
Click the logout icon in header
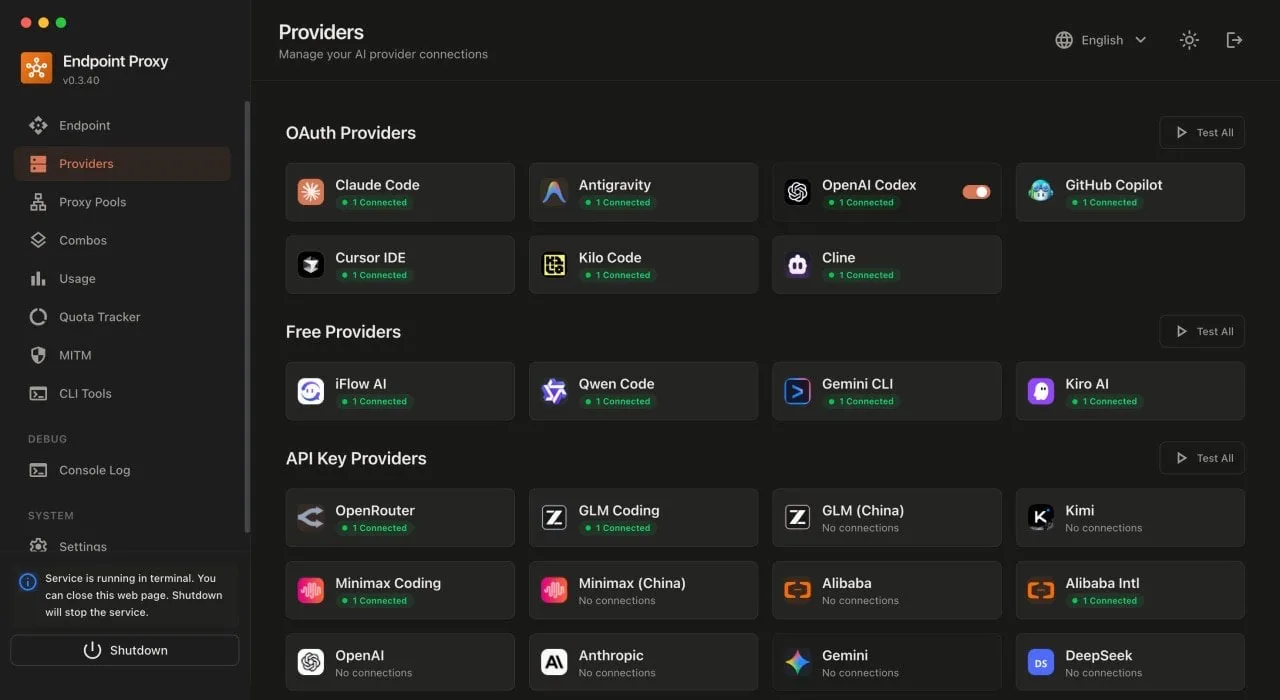pyautogui.click(x=1234, y=40)
